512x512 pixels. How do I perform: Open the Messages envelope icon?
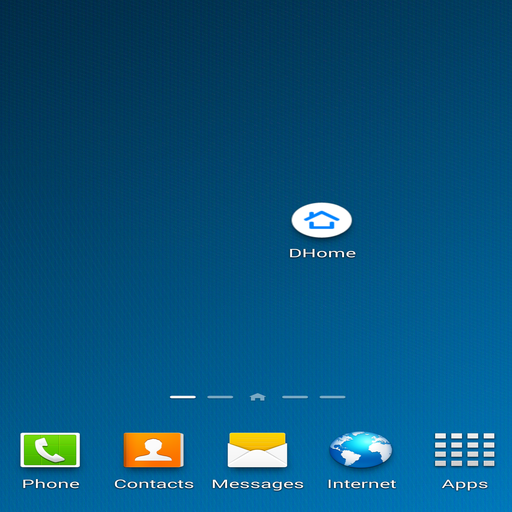point(257,450)
